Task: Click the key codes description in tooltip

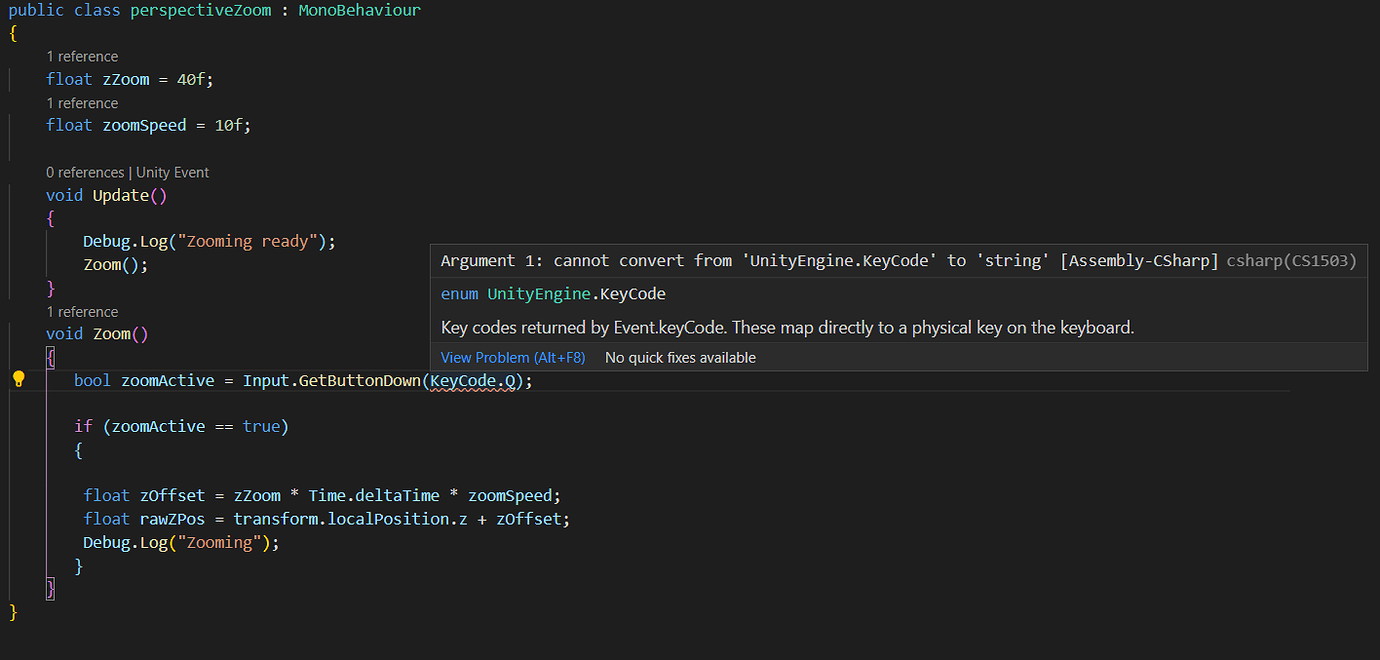Action: click(788, 327)
